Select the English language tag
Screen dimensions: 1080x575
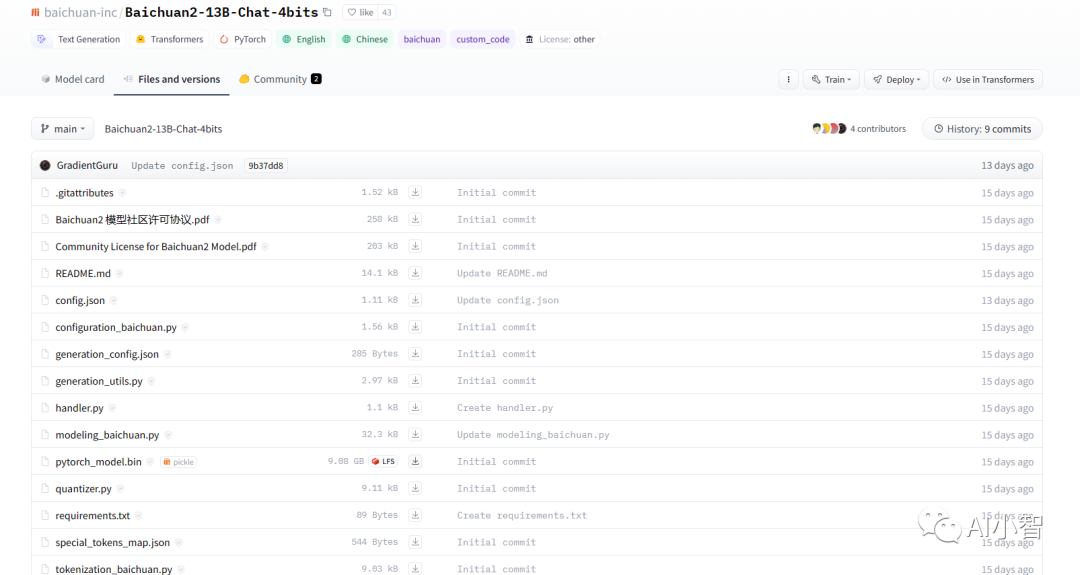tap(304, 39)
